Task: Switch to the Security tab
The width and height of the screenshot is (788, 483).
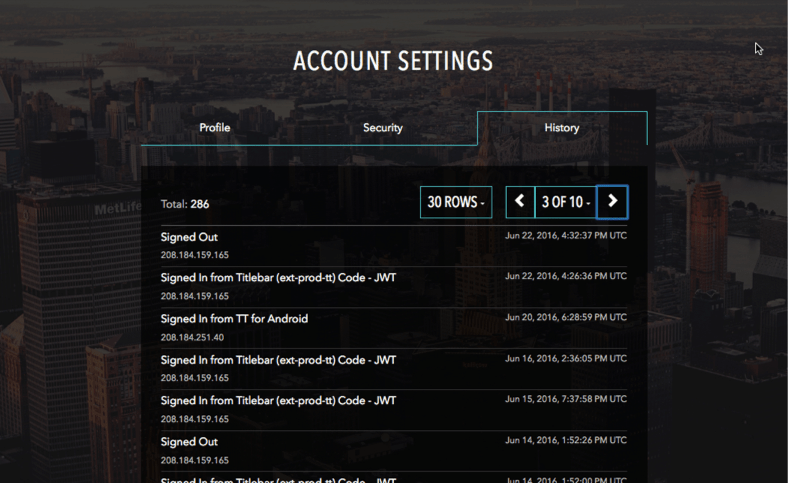Action: (x=383, y=128)
